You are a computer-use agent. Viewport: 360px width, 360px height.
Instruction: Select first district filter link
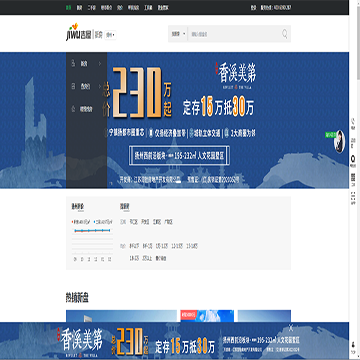point(134,222)
